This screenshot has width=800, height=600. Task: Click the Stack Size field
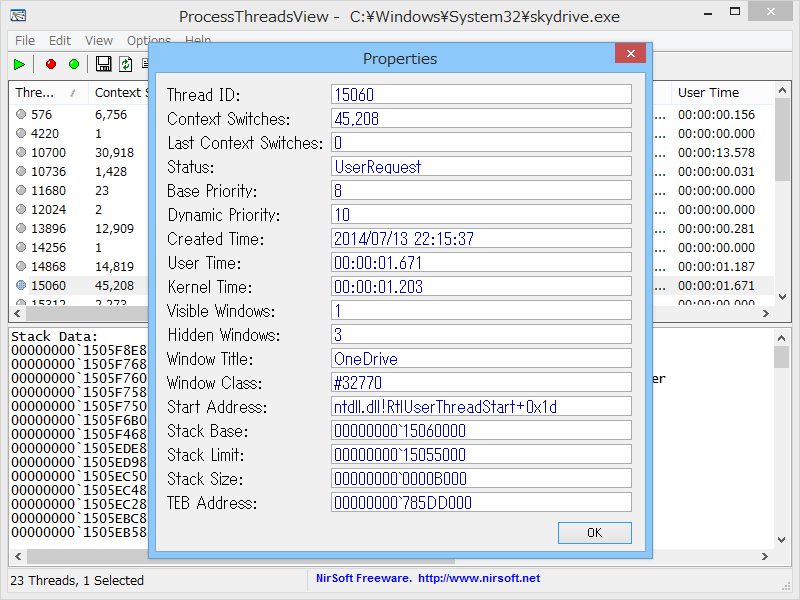481,478
